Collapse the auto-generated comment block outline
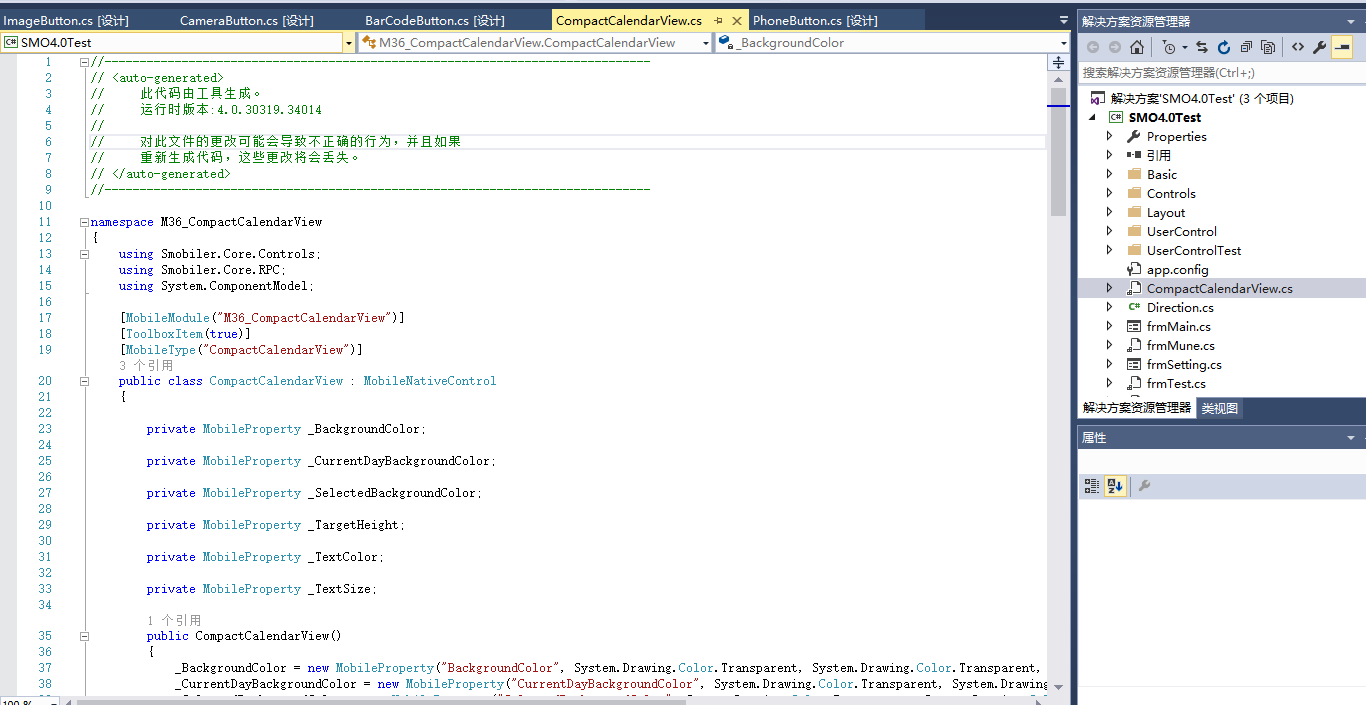 pos(84,62)
